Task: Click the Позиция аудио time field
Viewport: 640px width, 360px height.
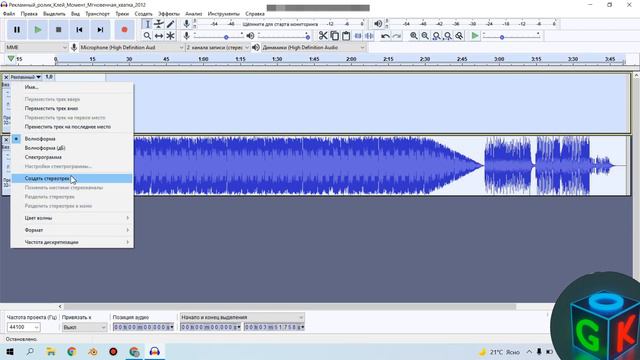Action: pyautogui.click(x=143, y=327)
